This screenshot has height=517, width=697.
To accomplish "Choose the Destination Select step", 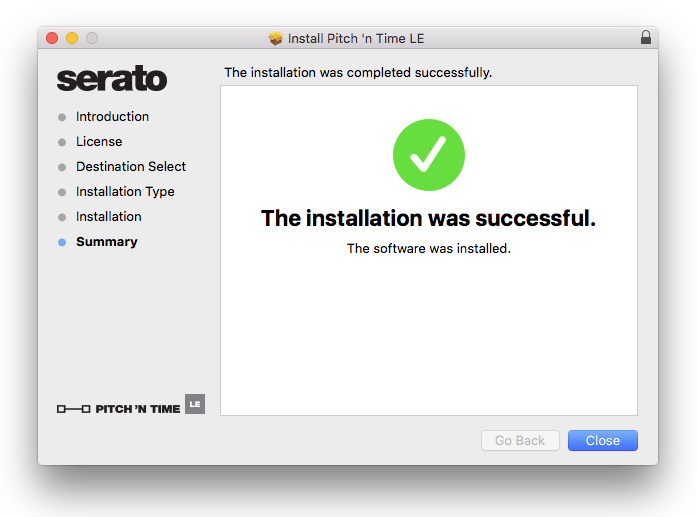I will [131, 167].
